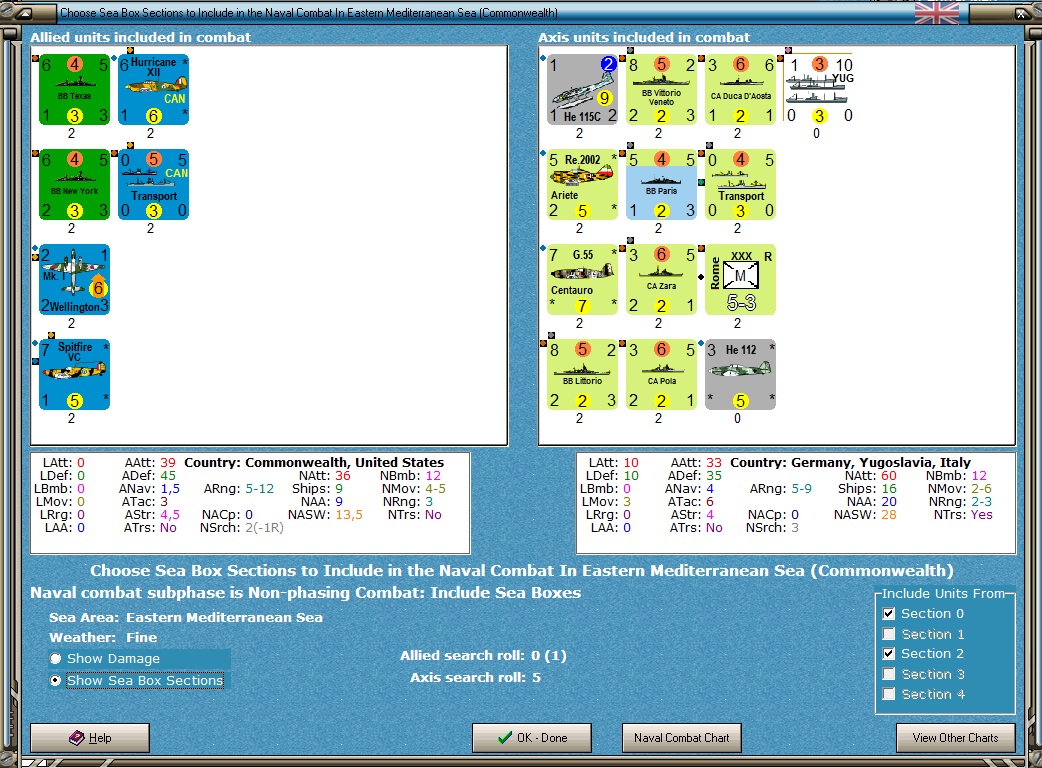Select the Rome motorized corps unit

click(x=740, y=280)
